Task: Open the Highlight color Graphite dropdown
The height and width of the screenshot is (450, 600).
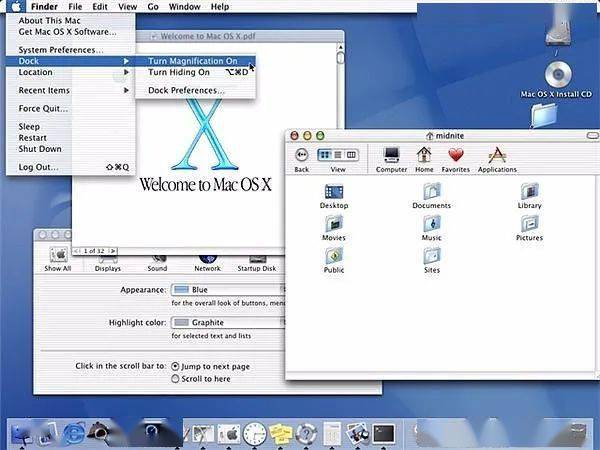Action: click(x=228, y=323)
